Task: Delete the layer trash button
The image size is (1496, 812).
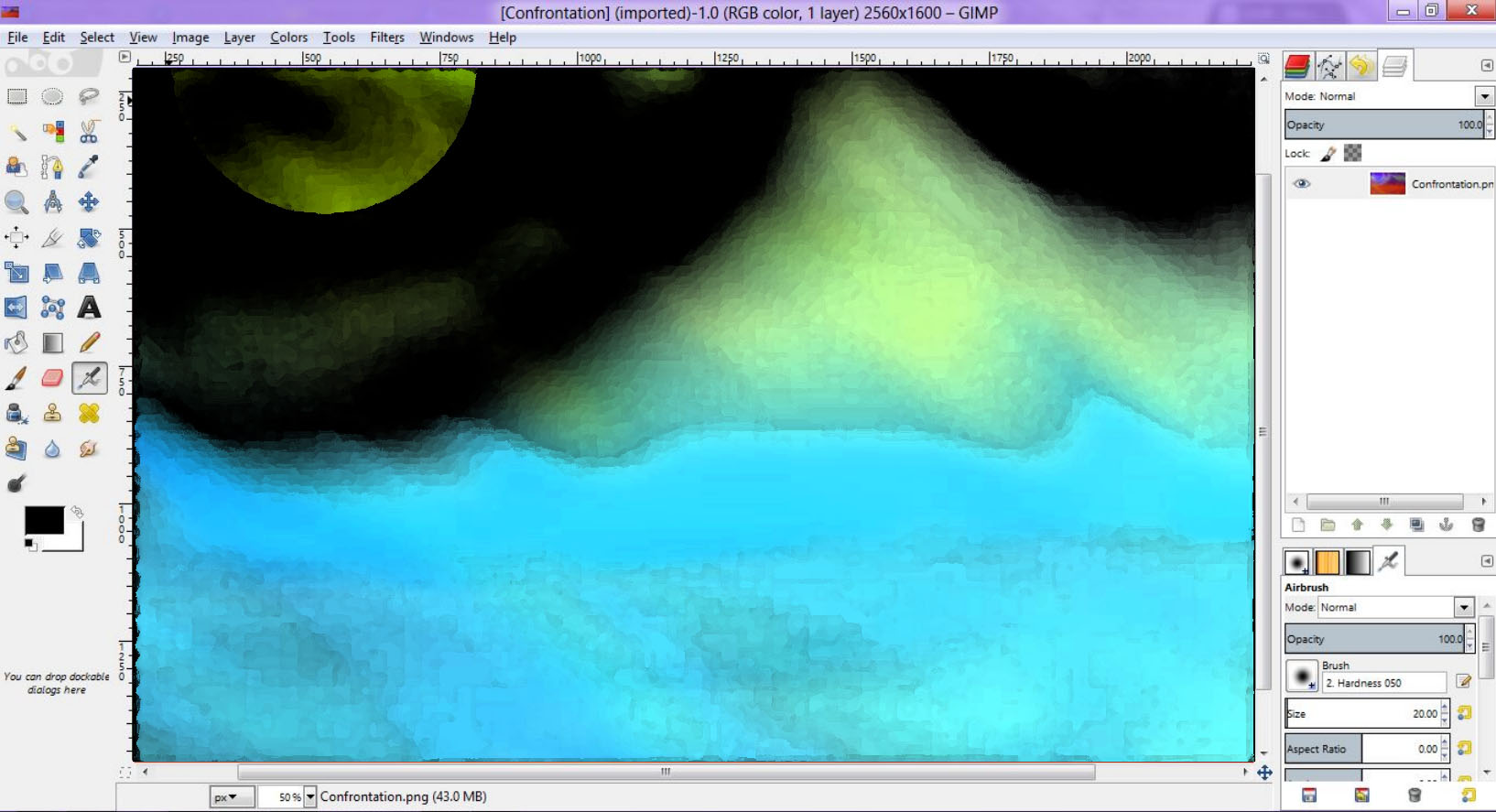Action: coord(1477,525)
